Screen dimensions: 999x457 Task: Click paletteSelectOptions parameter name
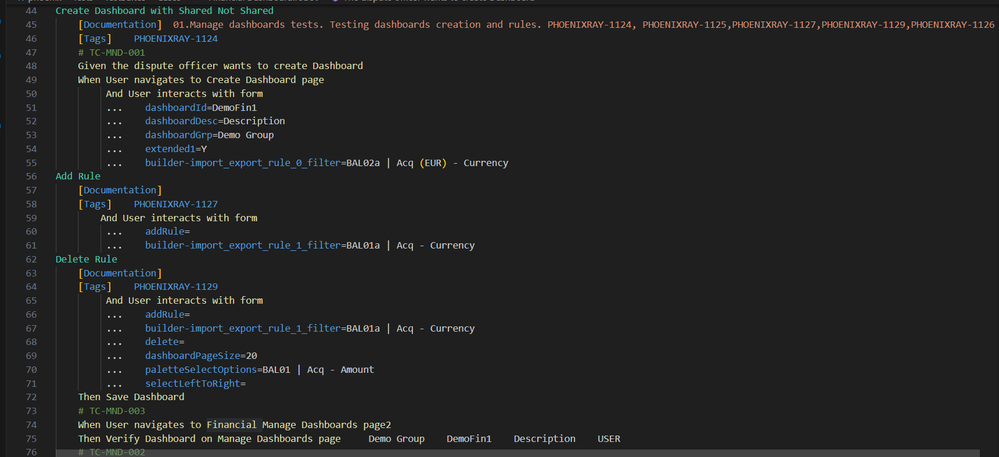coord(201,369)
